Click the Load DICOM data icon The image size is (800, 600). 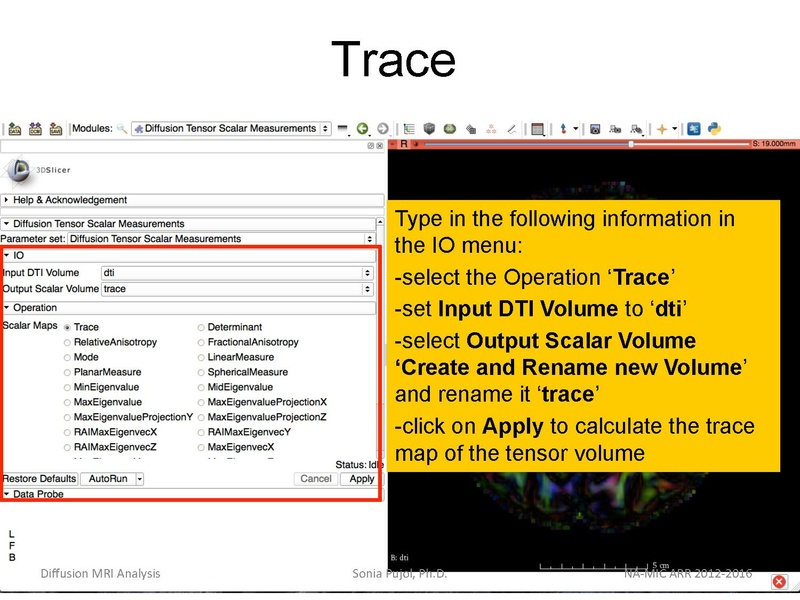pos(35,129)
